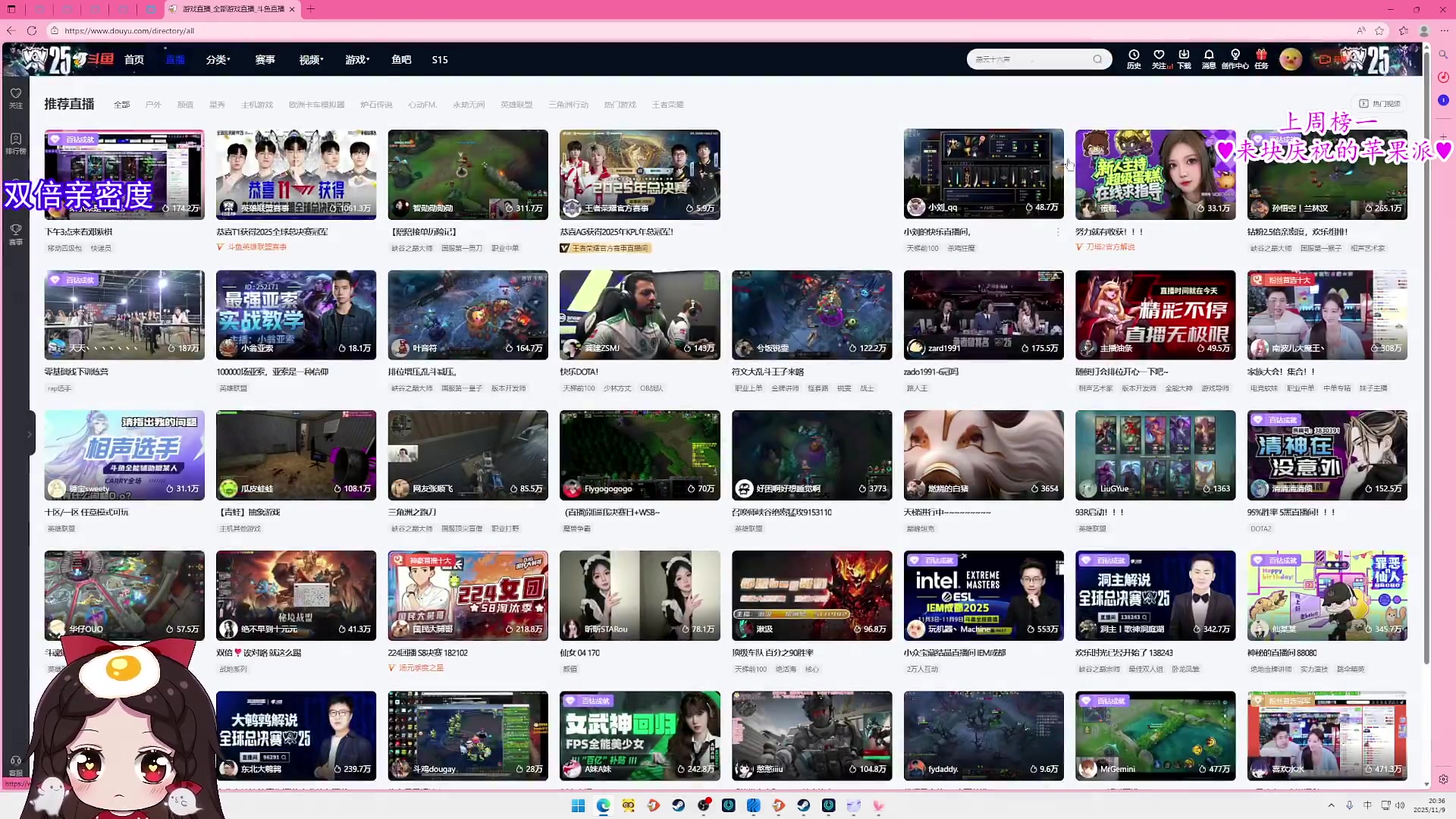Expand the 游戏 dropdown menu

[357, 59]
